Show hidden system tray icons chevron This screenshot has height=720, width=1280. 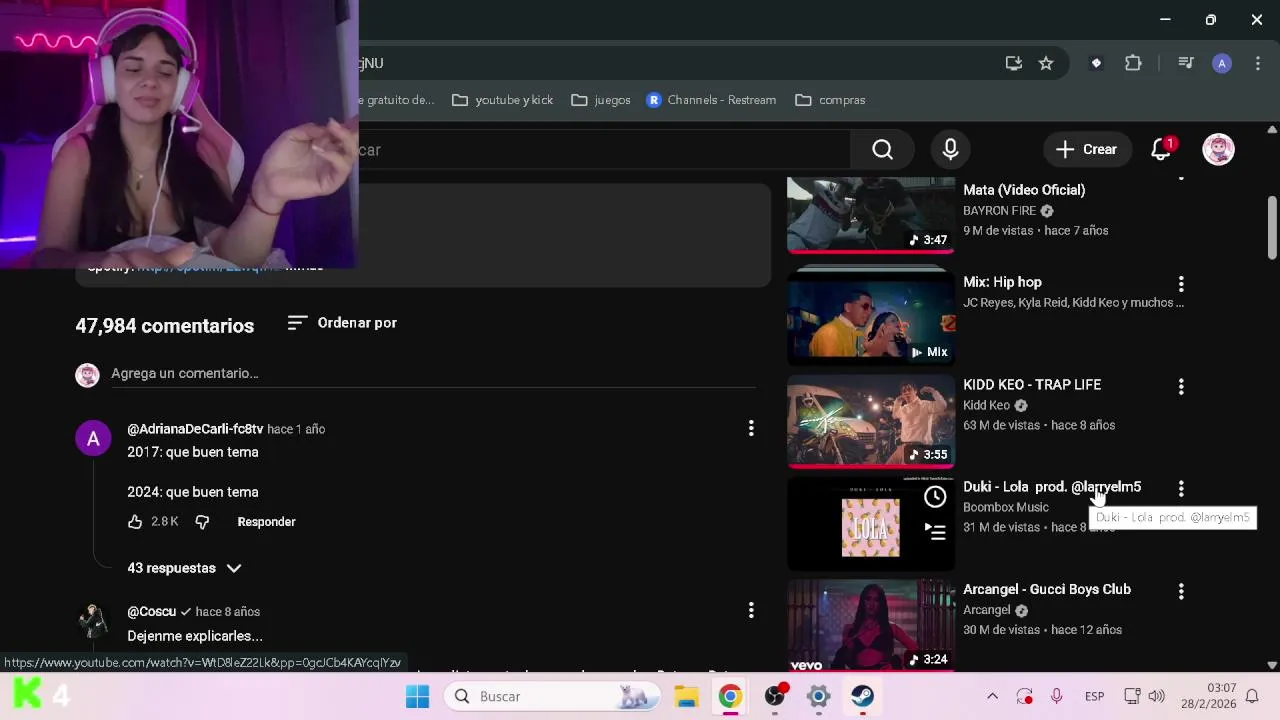992,696
